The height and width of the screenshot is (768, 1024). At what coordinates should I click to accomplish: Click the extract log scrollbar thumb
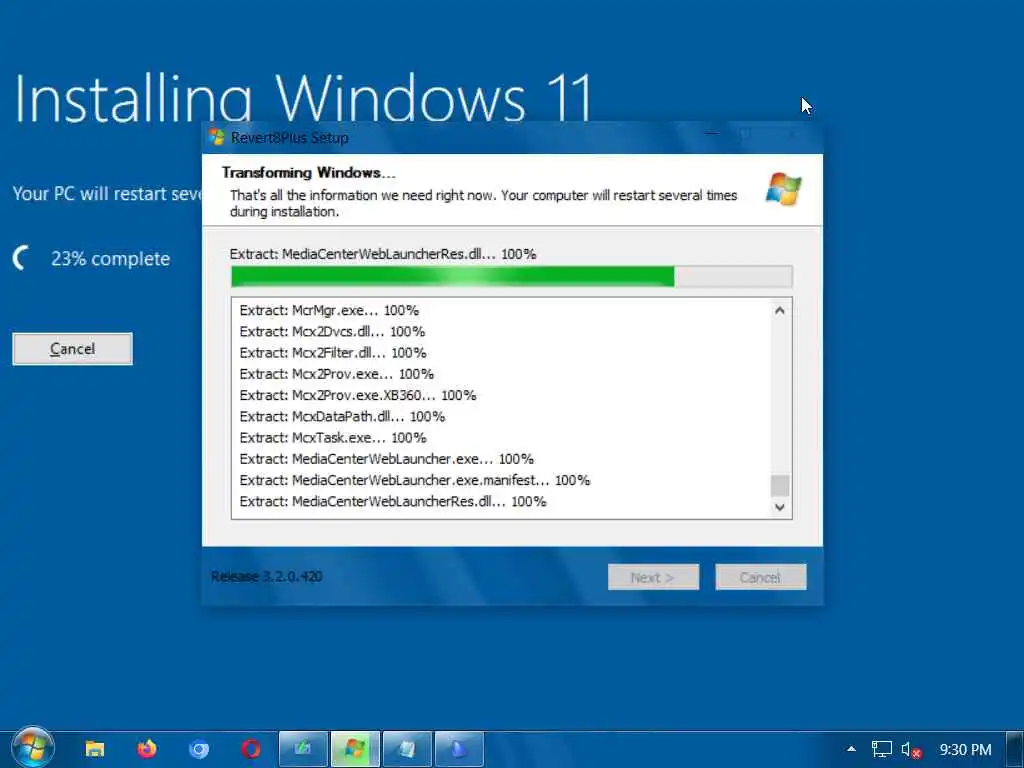click(780, 486)
